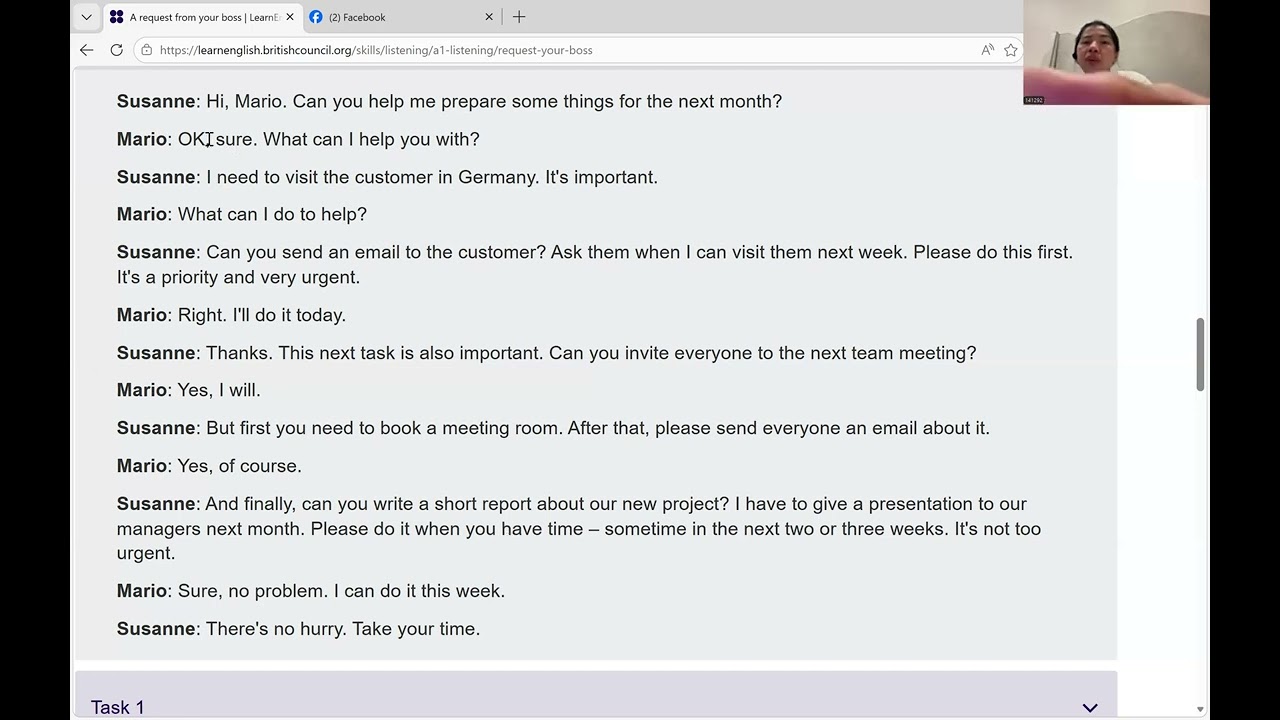Click the scrollbar down arrow

pyautogui.click(x=1200, y=709)
